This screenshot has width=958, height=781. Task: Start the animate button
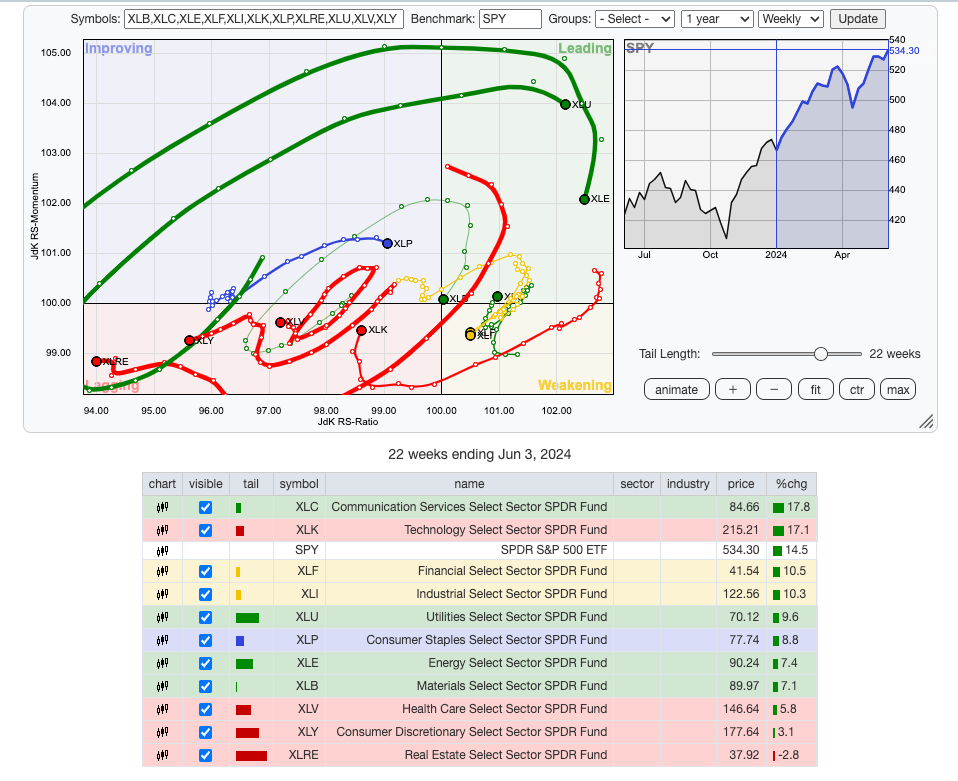click(676, 390)
